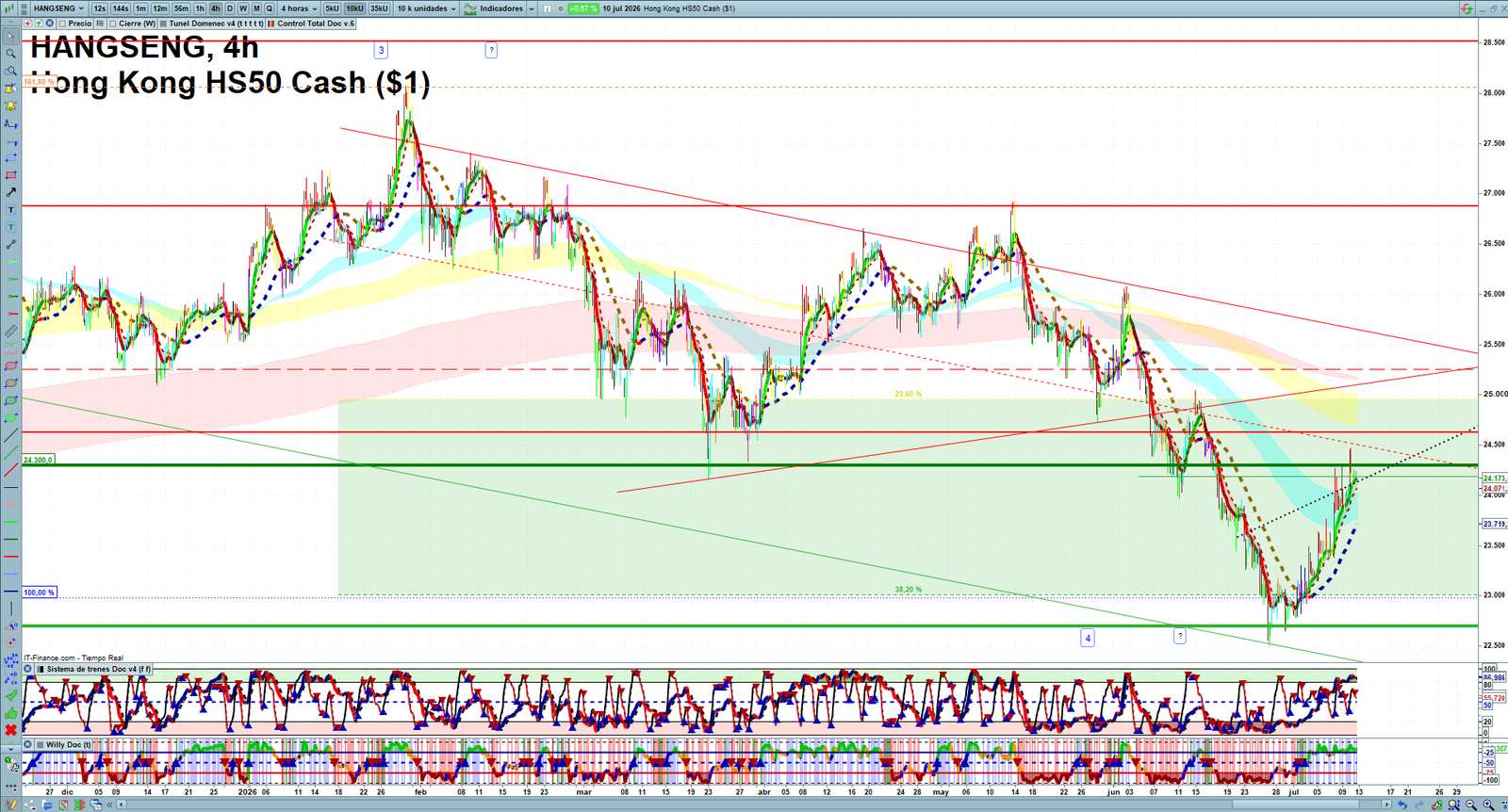The width and height of the screenshot is (1508, 812).
Task: Click the wave marker labeled 4
Action: [1088, 638]
